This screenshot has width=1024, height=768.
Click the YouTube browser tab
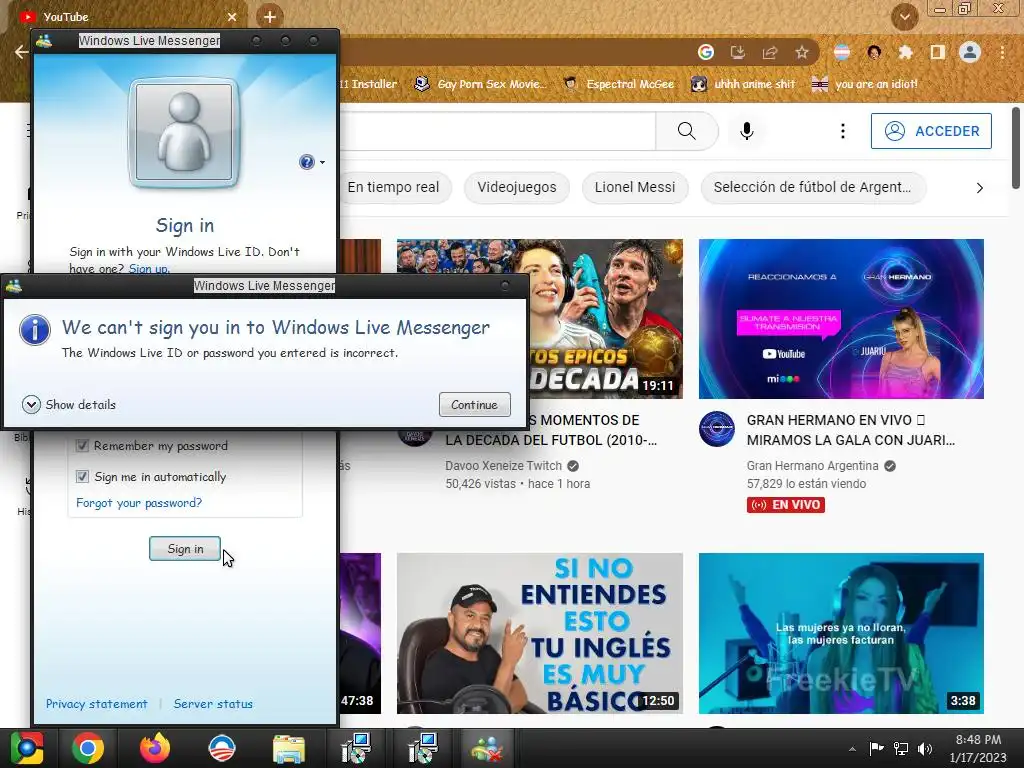(127, 17)
